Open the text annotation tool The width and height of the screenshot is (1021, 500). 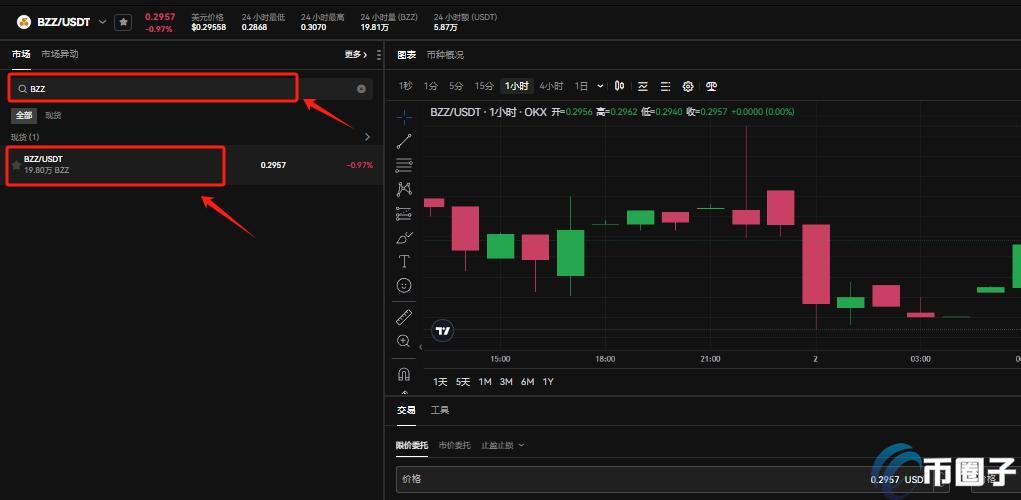[404, 261]
